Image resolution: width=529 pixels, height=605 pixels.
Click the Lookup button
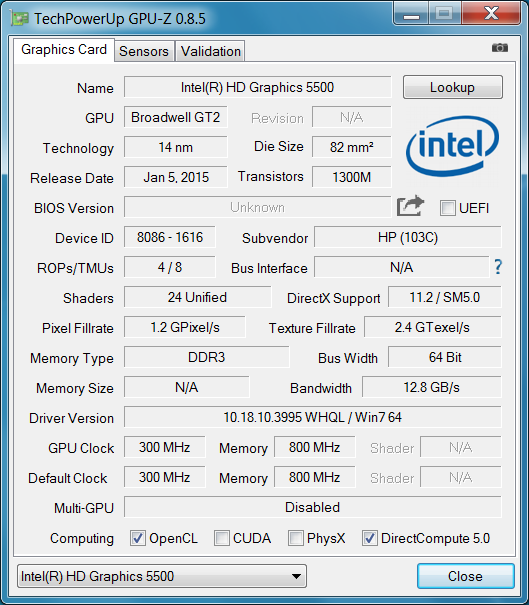click(453, 87)
